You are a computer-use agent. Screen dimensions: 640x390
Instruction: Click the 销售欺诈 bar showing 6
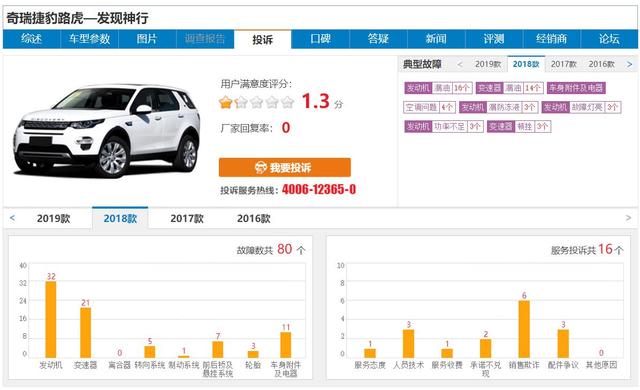(x=524, y=329)
